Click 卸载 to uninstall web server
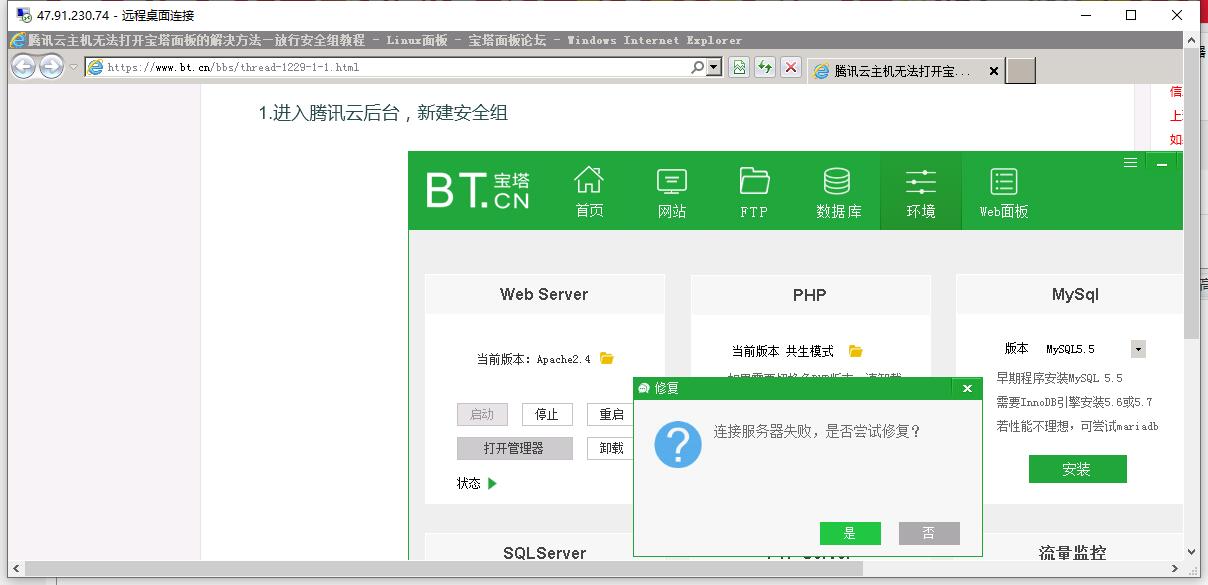 coord(611,448)
